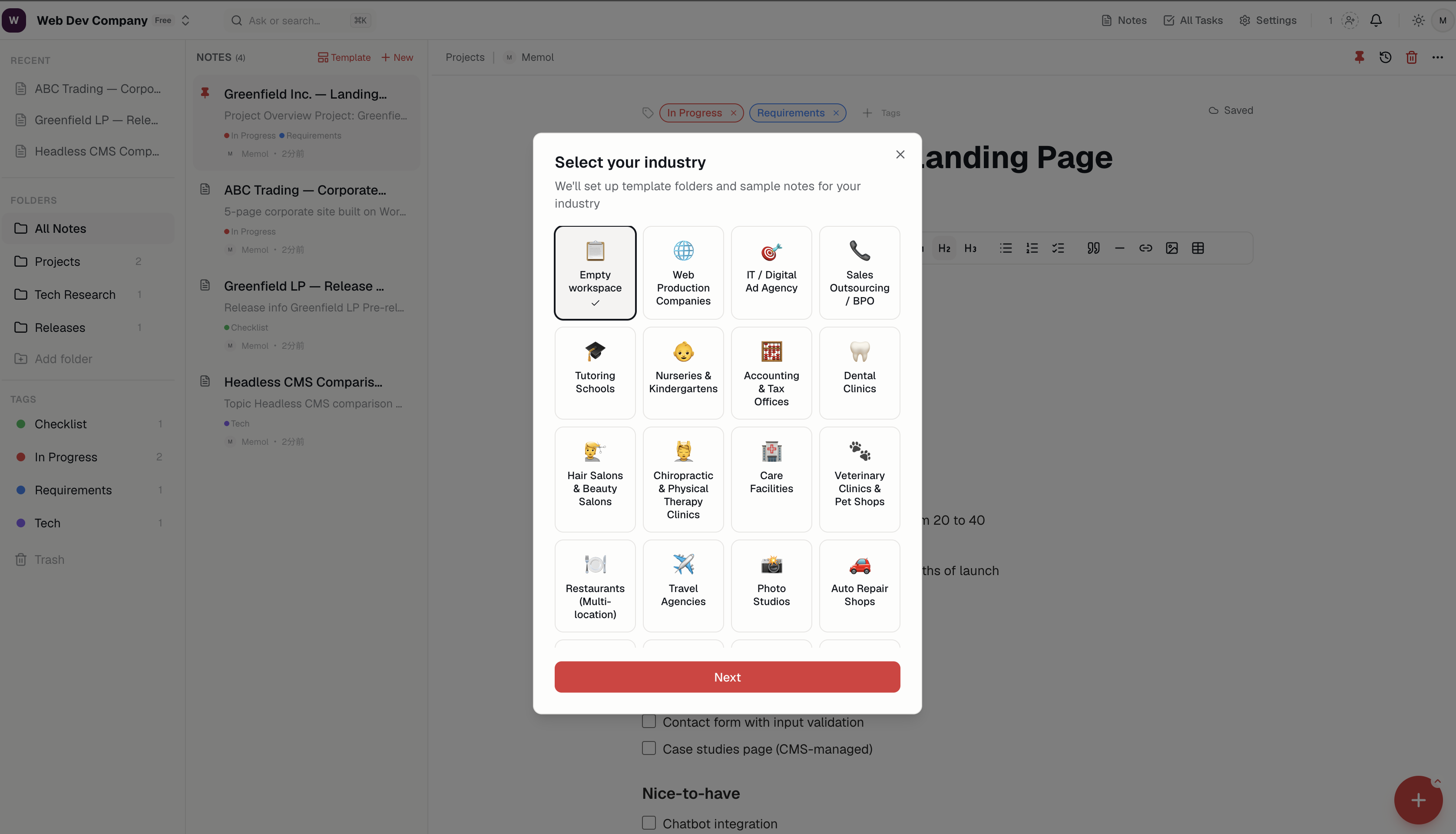Screen dimensions: 1456x834
Task: Filter by the Checklist tag
Action: (x=89, y=424)
